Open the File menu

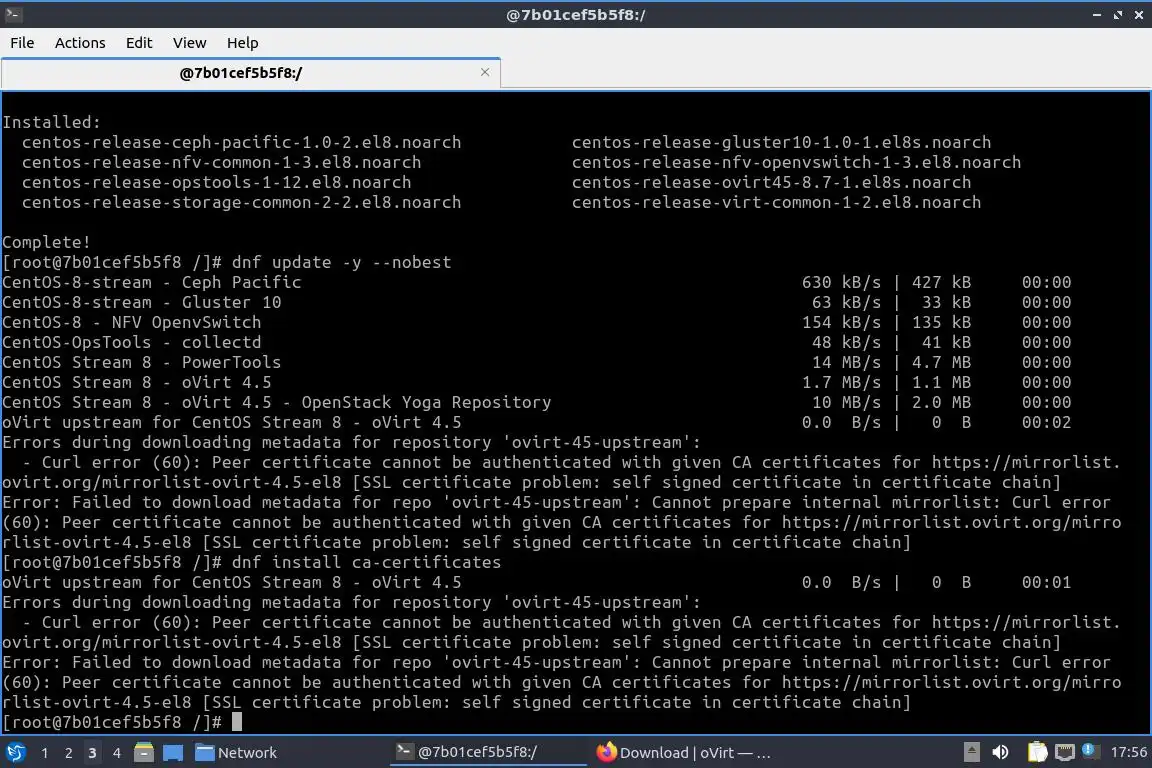point(22,43)
